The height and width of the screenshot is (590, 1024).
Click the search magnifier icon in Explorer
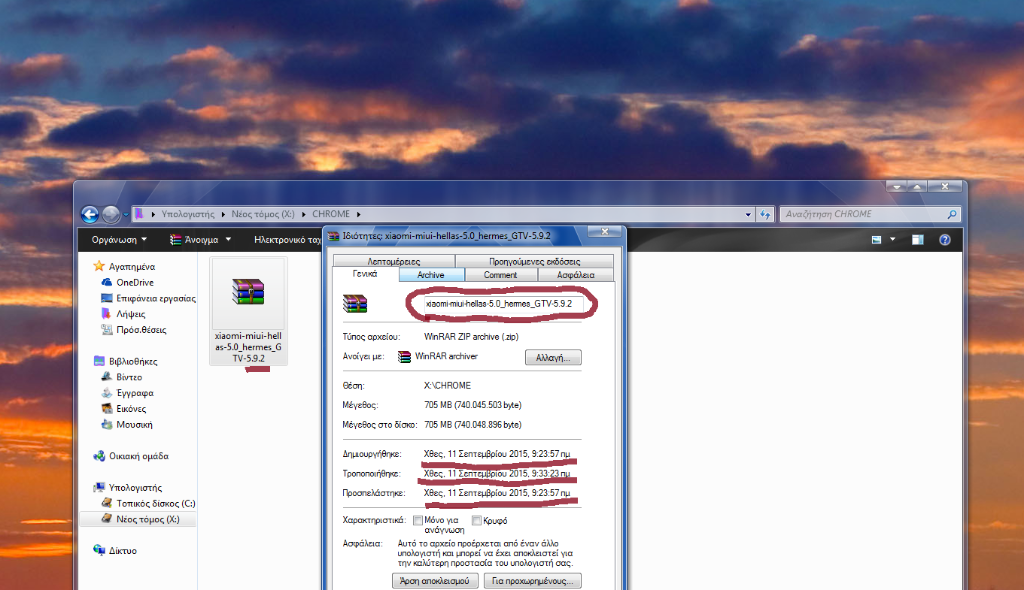pos(952,214)
